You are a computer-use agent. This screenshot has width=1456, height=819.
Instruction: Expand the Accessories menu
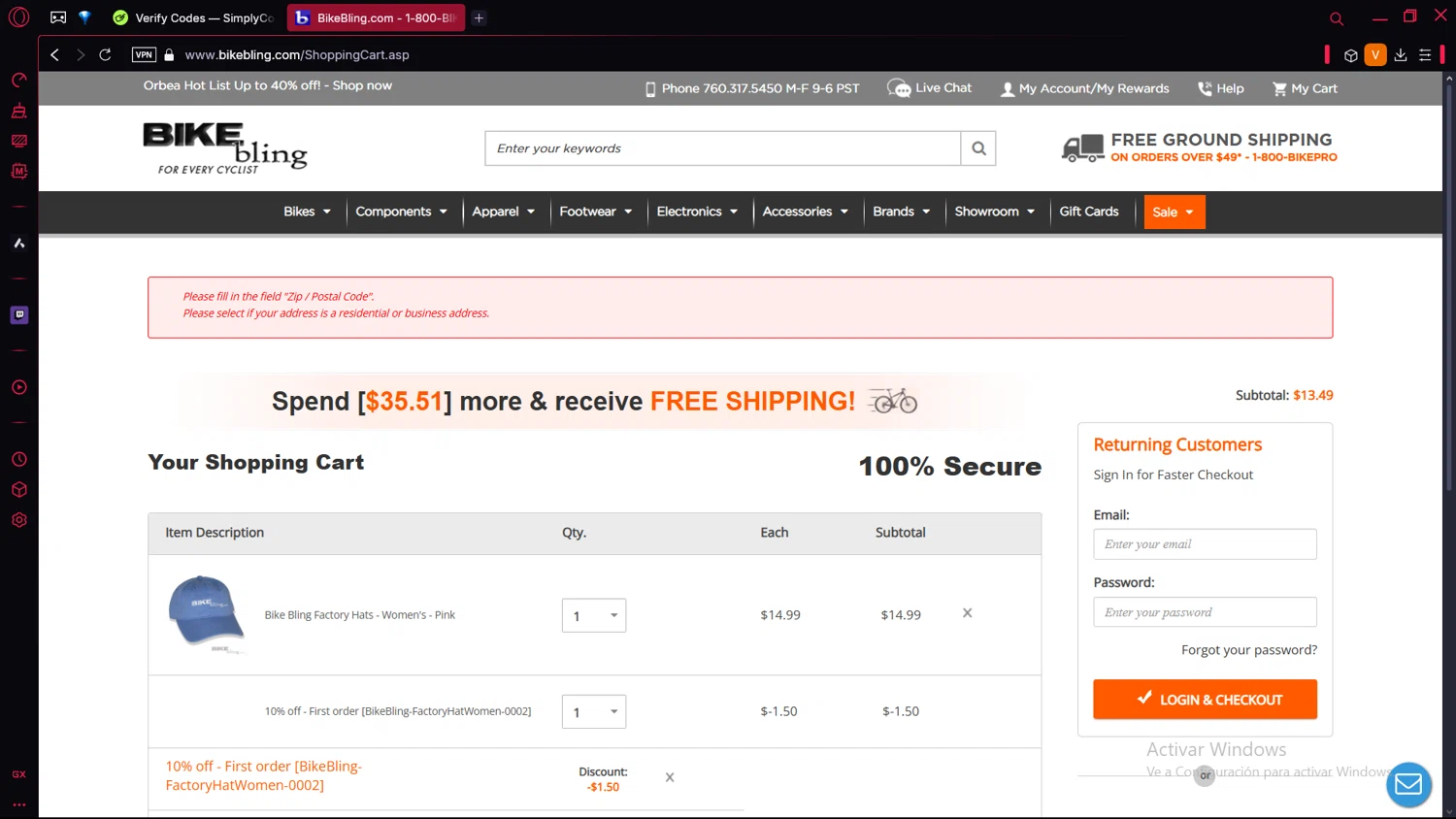click(806, 212)
